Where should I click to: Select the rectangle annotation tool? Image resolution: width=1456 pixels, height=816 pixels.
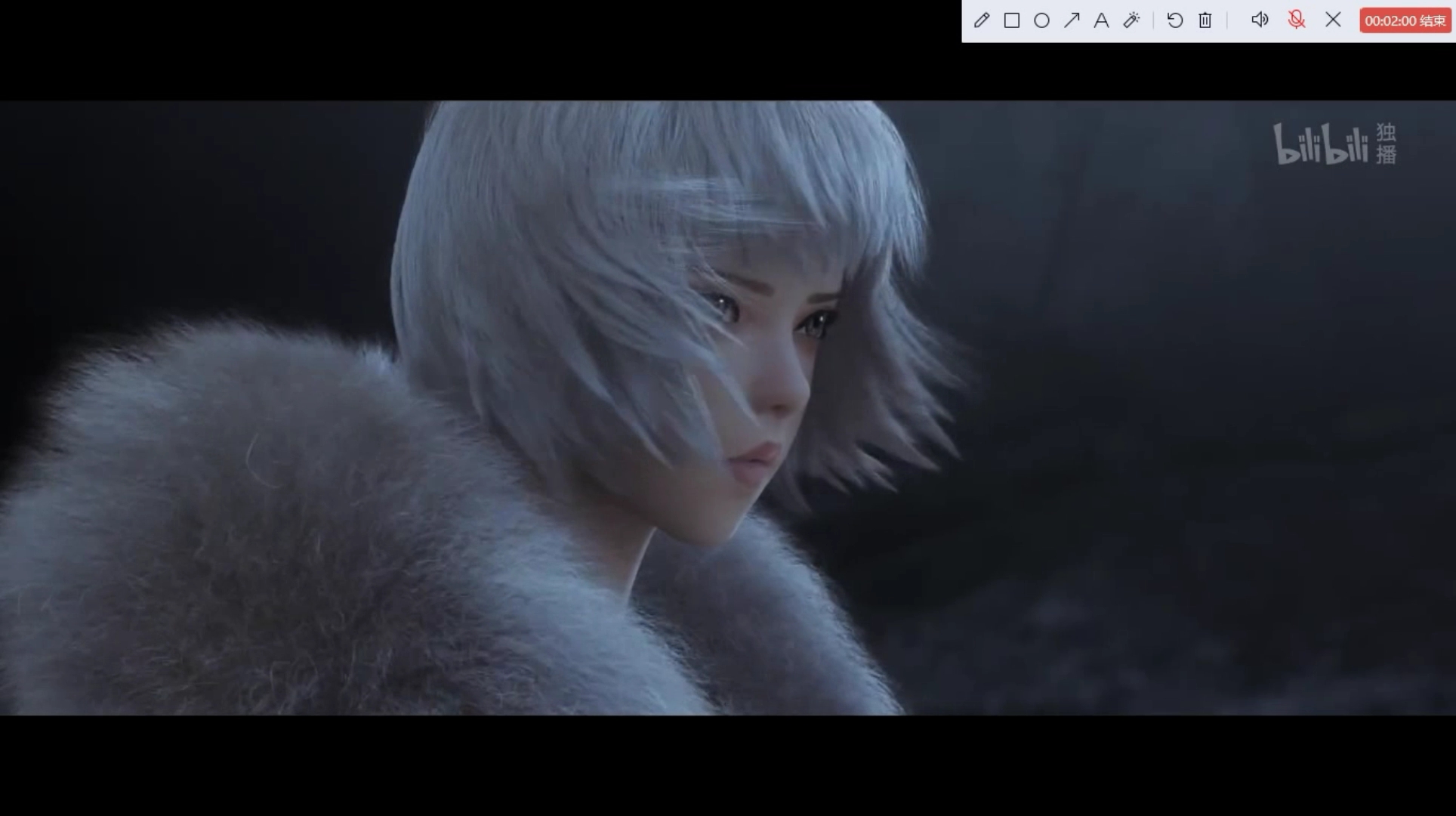tap(1012, 20)
